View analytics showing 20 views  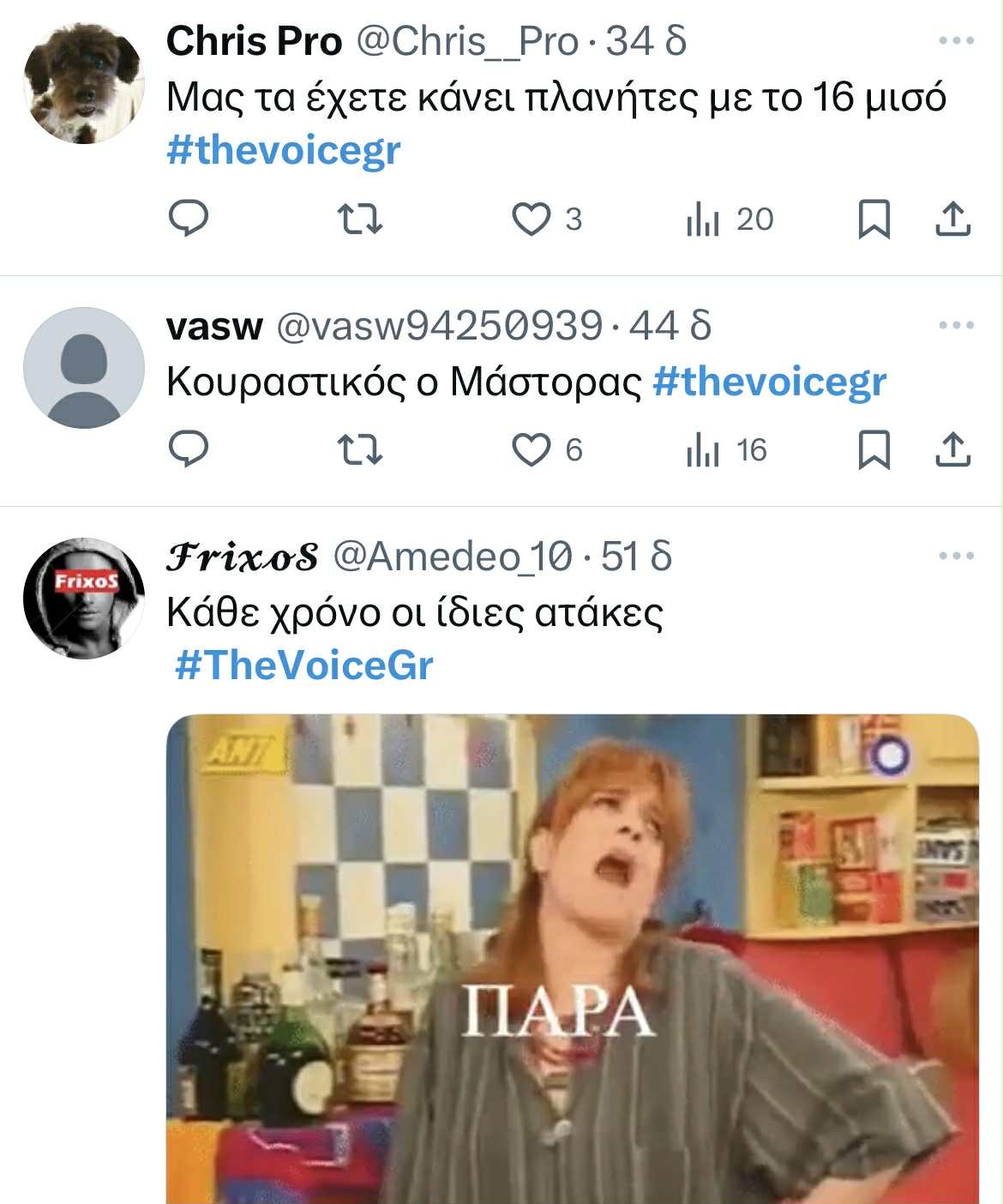[730, 219]
